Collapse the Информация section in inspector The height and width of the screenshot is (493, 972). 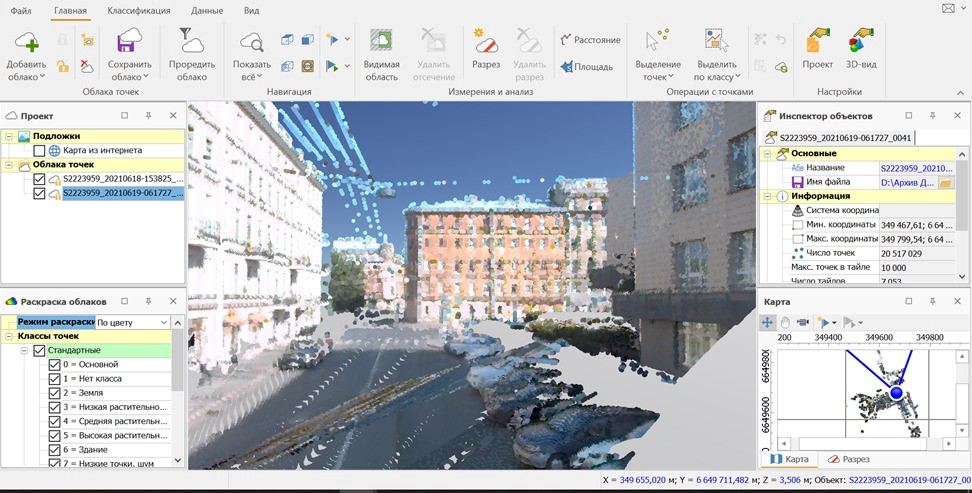pos(767,196)
